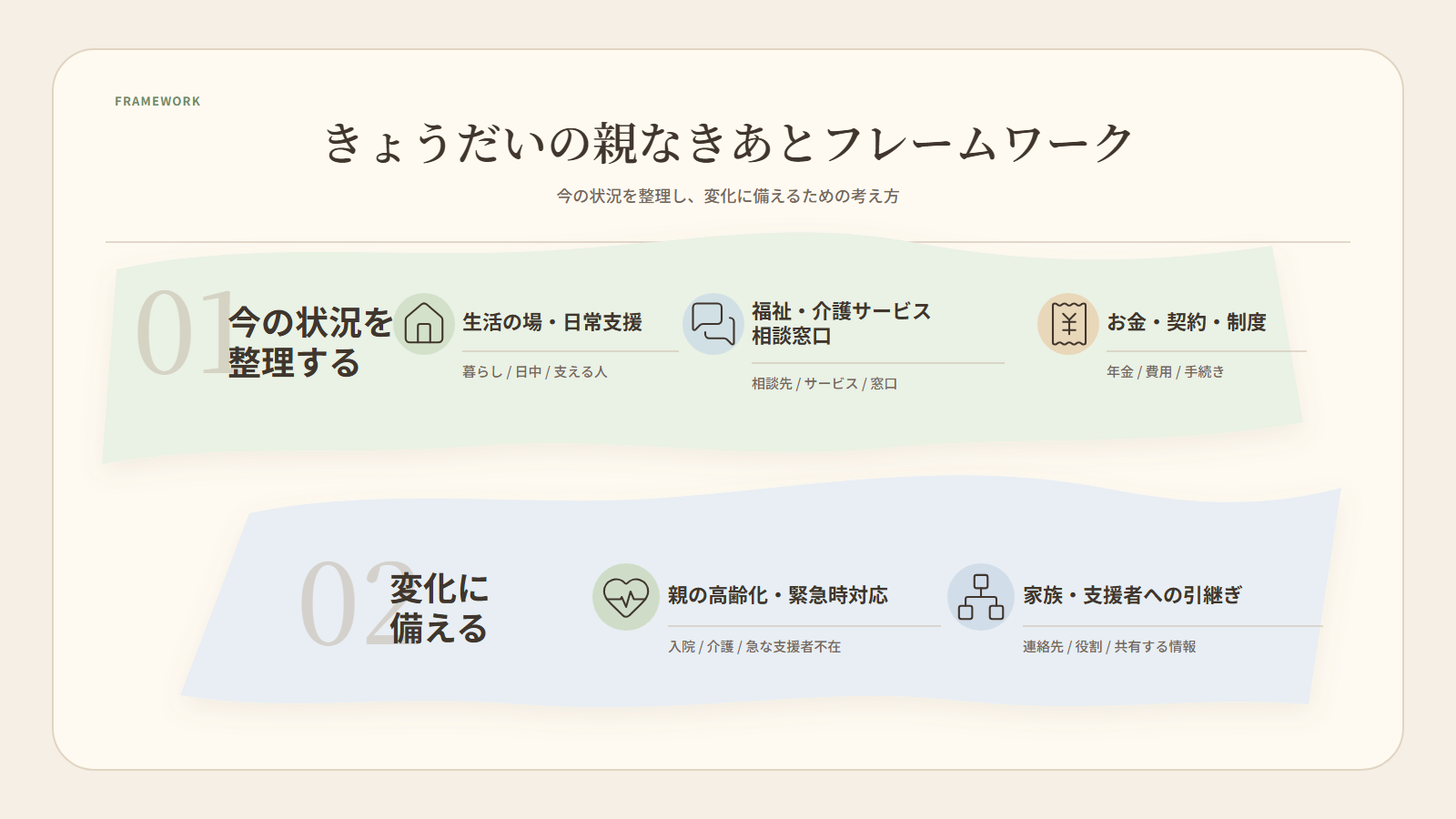The height and width of the screenshot is (819, 1456).
Task: Click the subtitle 今の状況を整理し、変化に備えるための考え方
Action: tap(728, 196)
